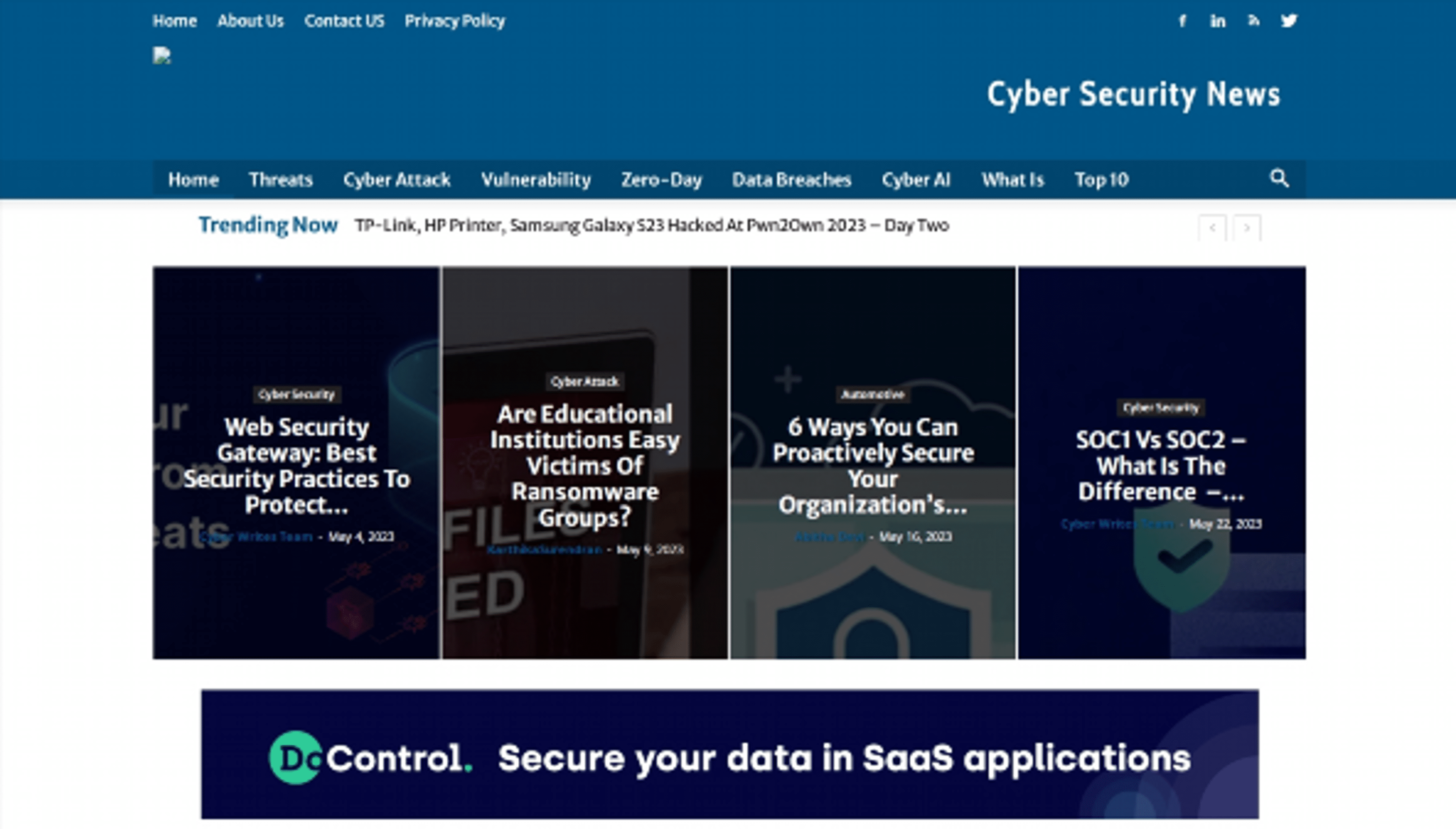Viewport: 1456px width, 829px height.
Task: Open the What Is menu
Action: pos(1013,179)
